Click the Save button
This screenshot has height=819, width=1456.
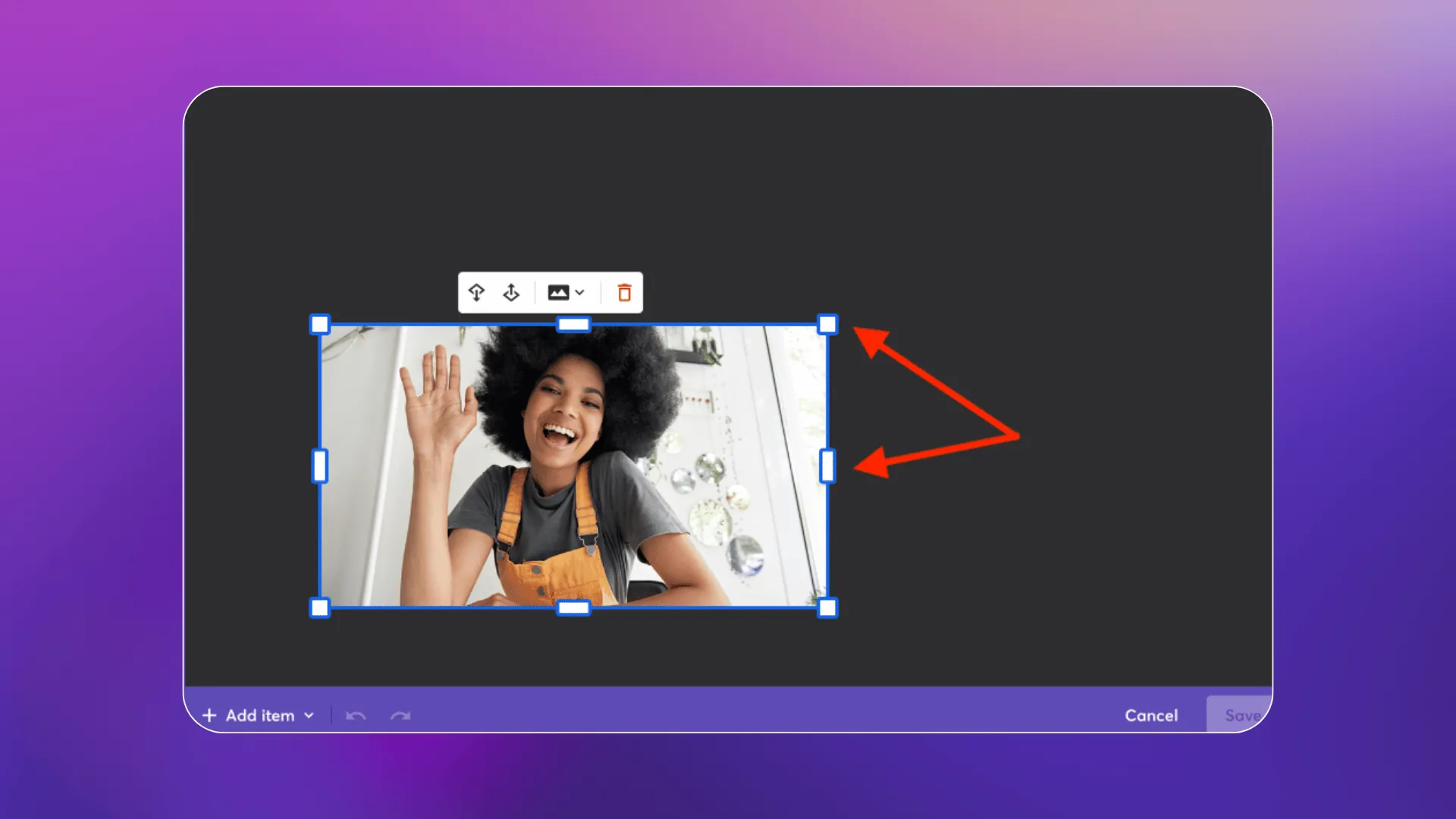[x=1240, y=714]
